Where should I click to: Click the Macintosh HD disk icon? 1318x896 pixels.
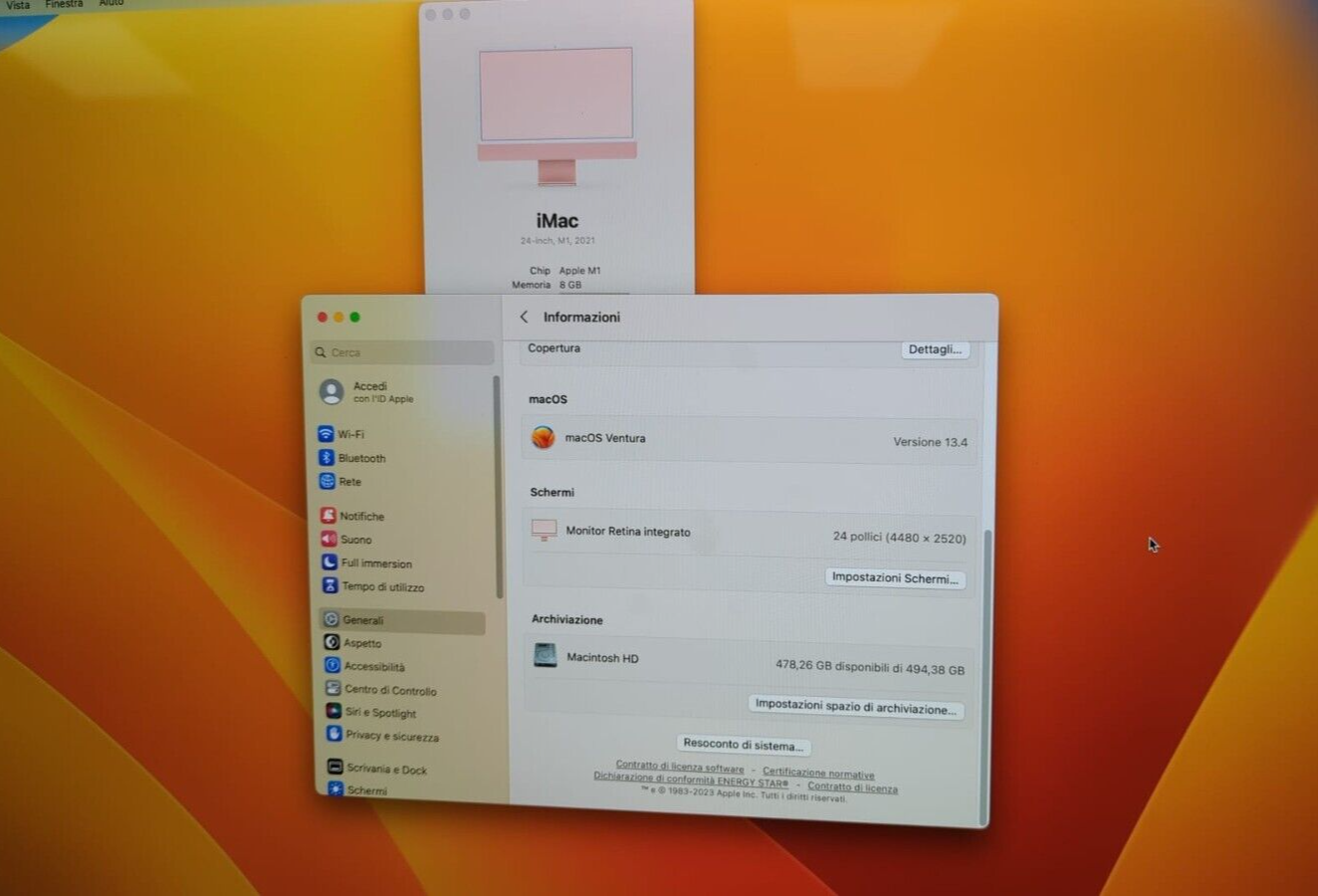(546, 655)
